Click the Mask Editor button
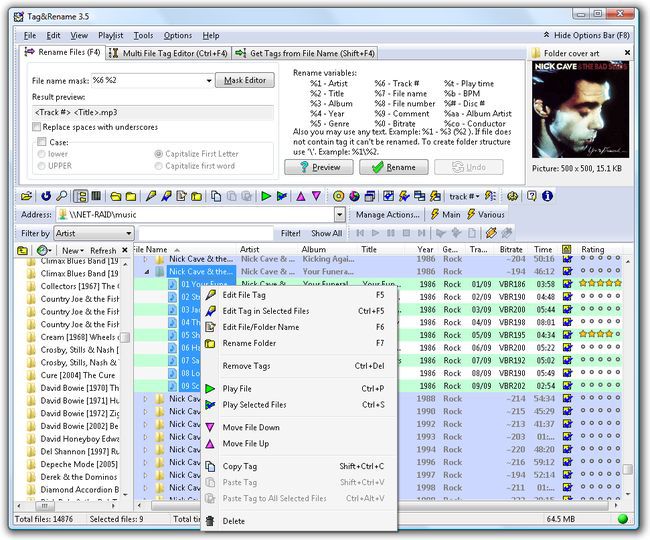This screenshot has height=540, width=650. pyautogui.click(x=245, y=80)
